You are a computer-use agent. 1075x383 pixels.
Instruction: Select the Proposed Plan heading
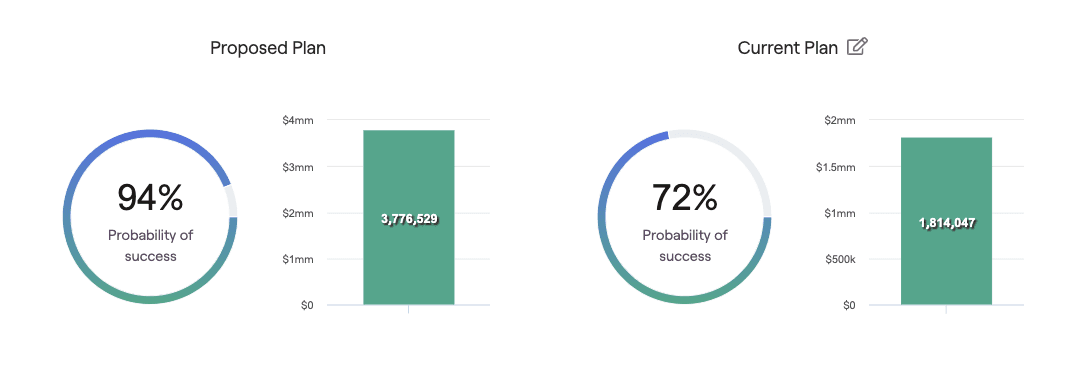pos(268,48)
